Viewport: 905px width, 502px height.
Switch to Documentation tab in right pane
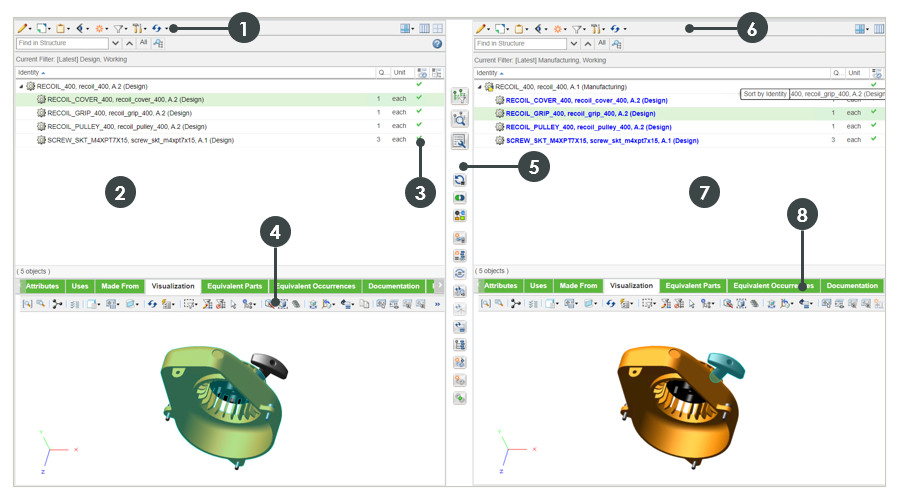click(852, 286)
